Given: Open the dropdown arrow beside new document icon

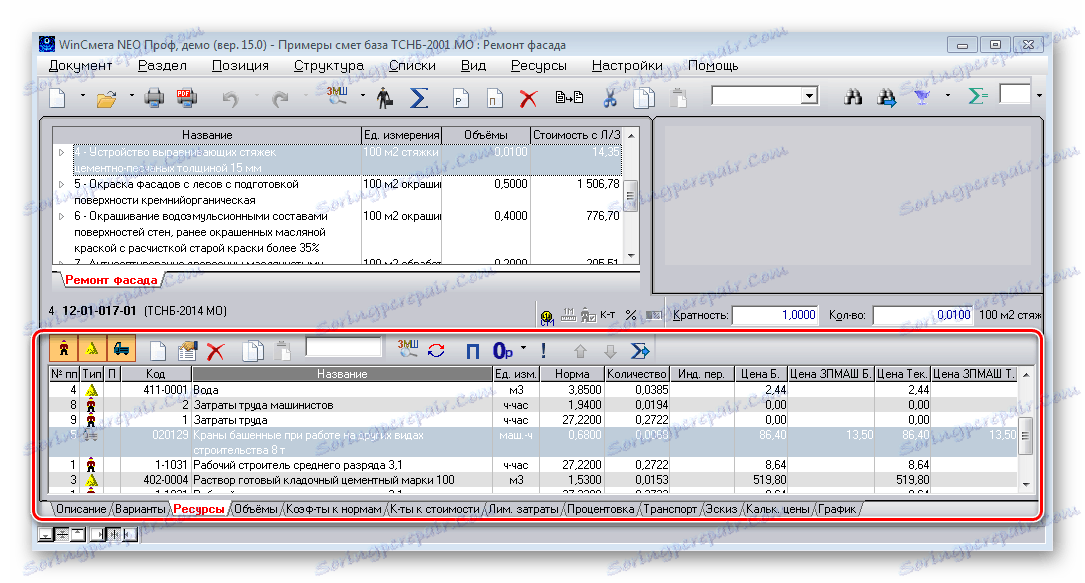Looking at the screenshot, I should 82,95.
